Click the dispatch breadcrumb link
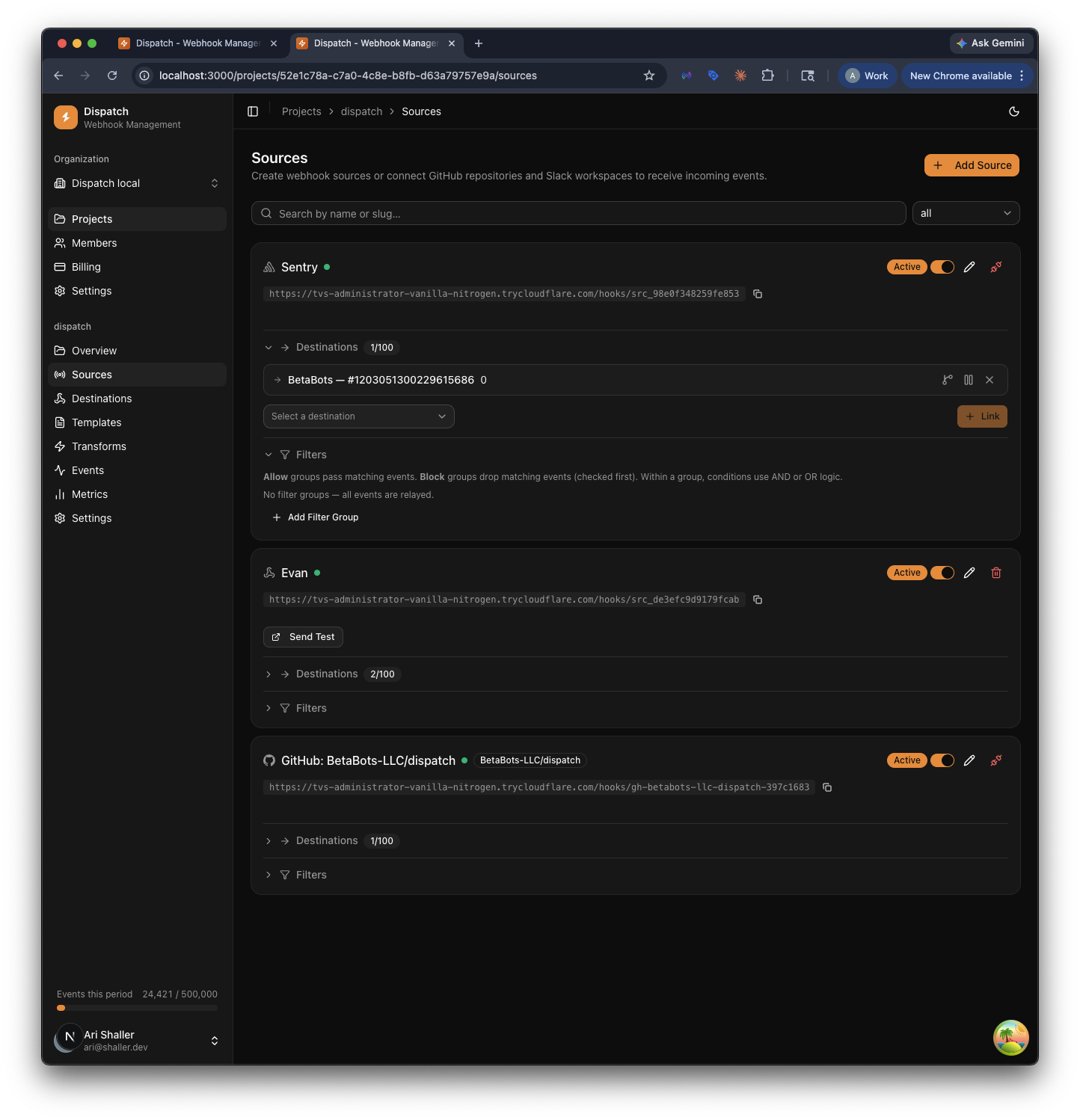Screen dimensions: 1080x1120 361,111
